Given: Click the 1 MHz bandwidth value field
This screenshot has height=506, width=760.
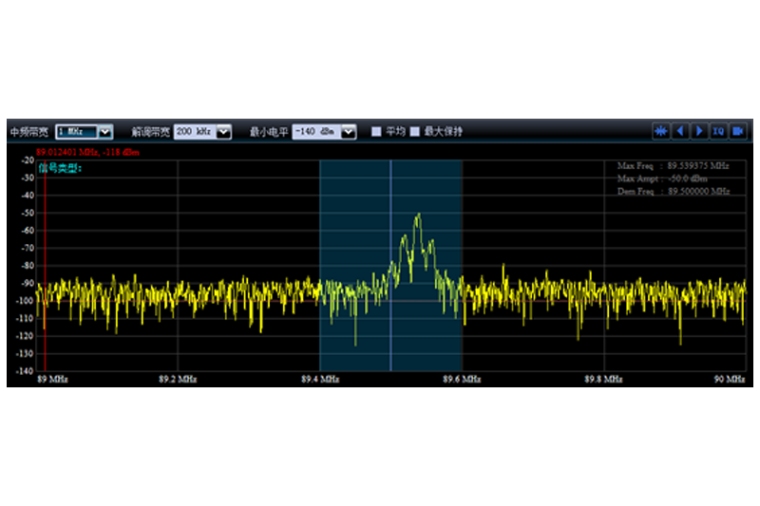Looking at the screenshot, I should [x=76, y=131].
